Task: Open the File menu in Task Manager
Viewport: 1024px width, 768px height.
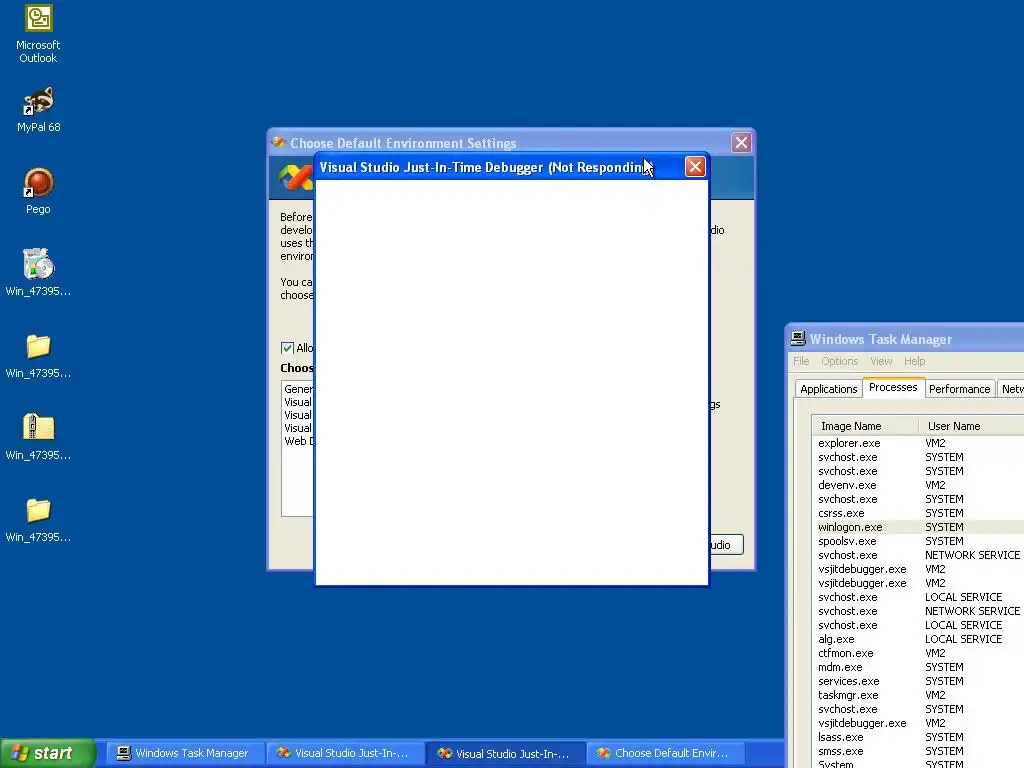Action: pos(801,361)
